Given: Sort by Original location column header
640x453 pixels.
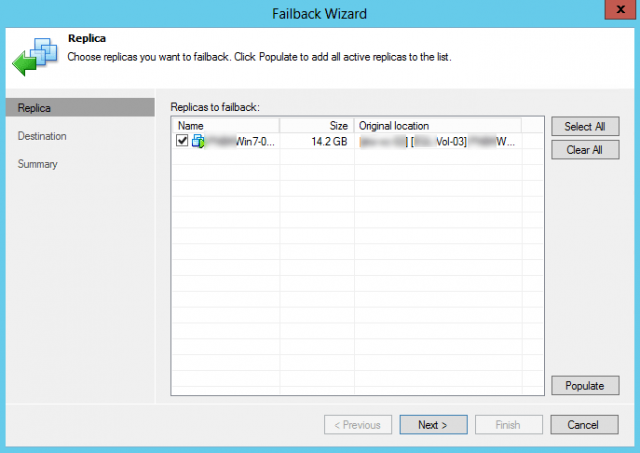Looking at the screenshot, I should (437, 126).
